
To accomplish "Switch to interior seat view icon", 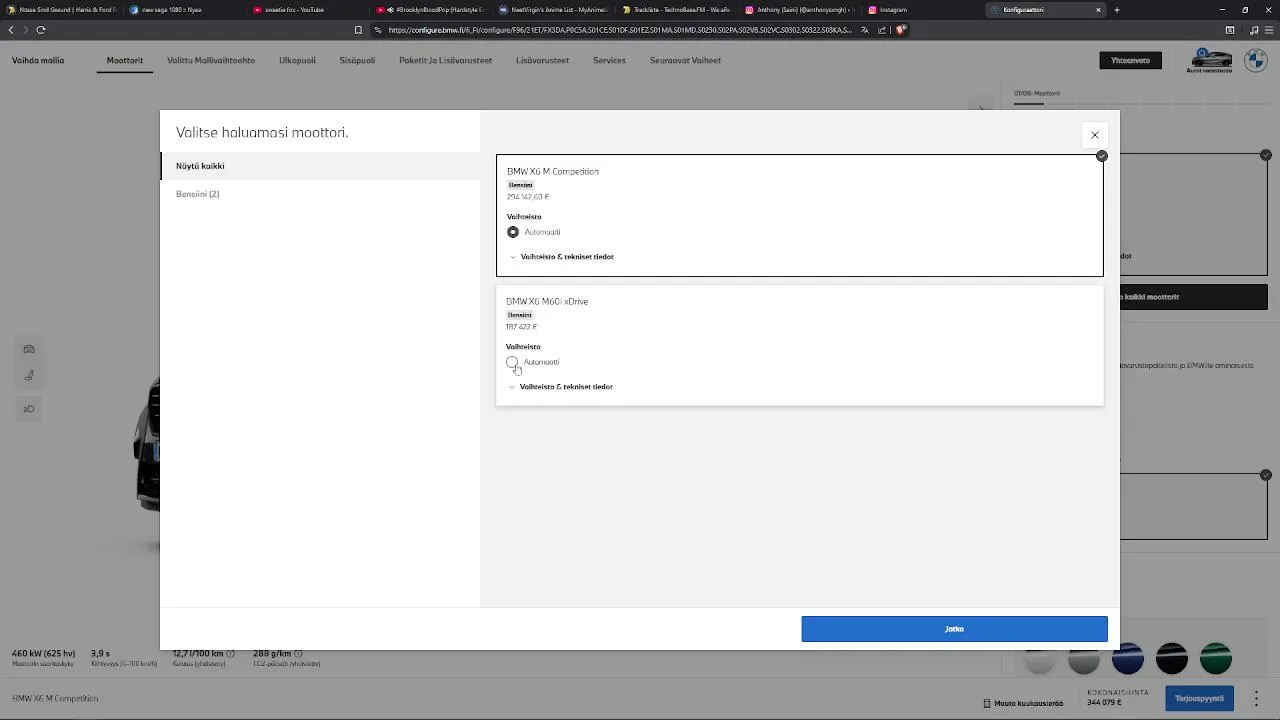I will (29, 375).
